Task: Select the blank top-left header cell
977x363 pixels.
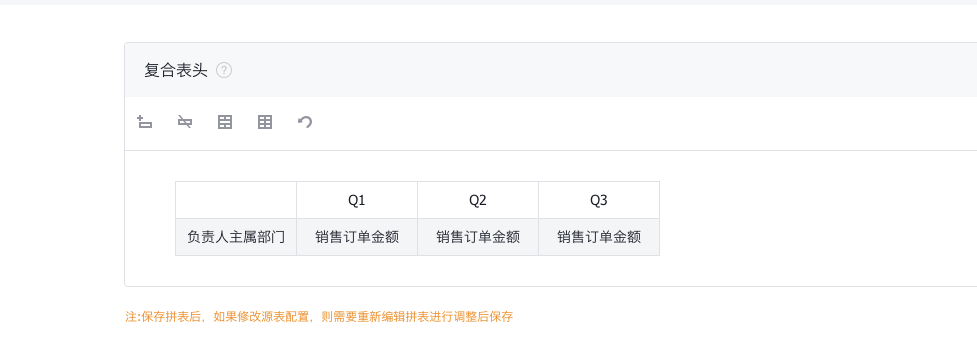Action: [x=236, y=200]
